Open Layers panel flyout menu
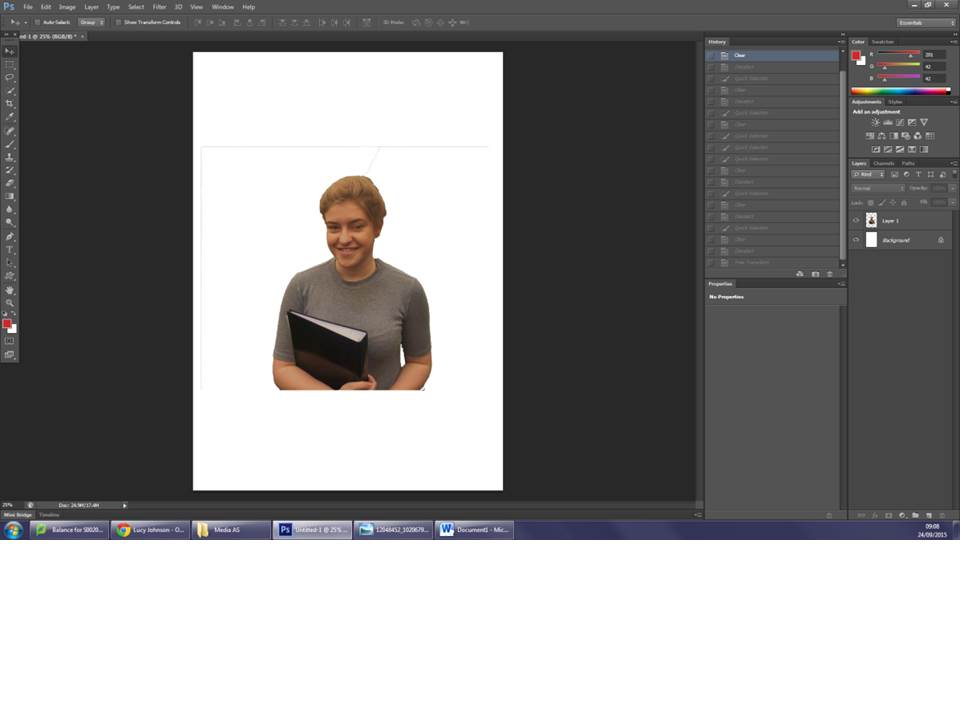This screenshot has width=960, height=720. tap(953, 163)
